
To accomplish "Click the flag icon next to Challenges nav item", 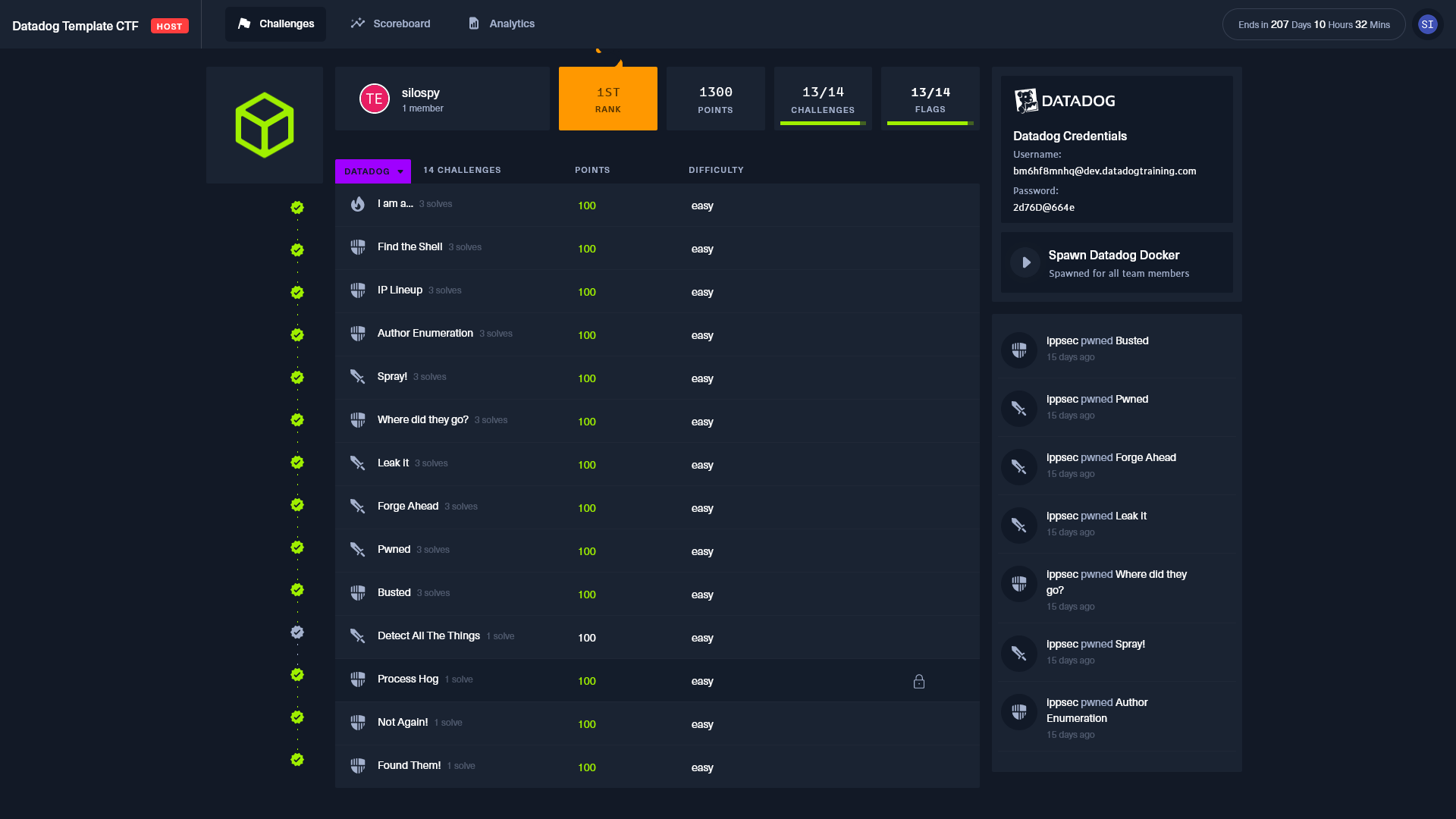I will 243,24.
